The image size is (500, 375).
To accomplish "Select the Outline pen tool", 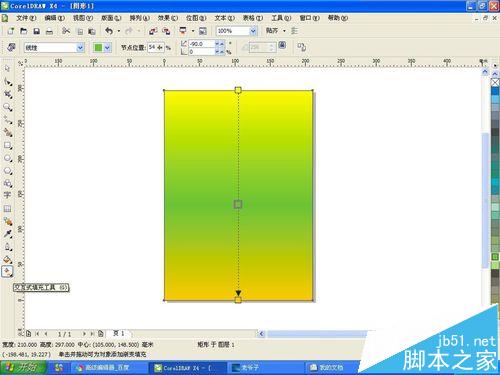I will pos(8,247).
